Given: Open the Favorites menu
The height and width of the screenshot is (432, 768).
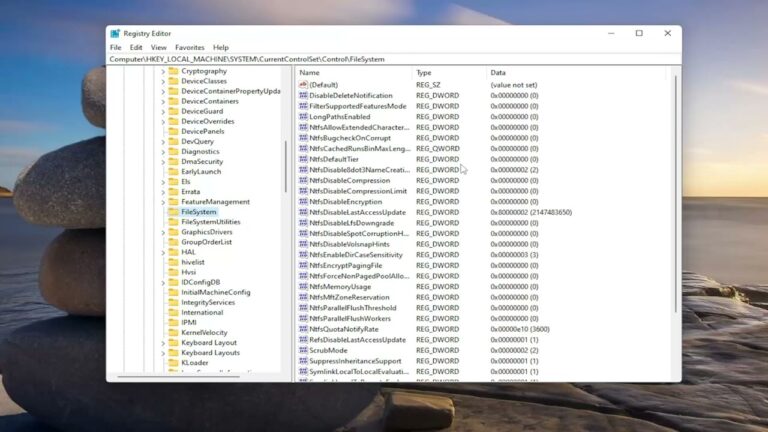Looking at the screenshot, I should (x=189, y=47).
